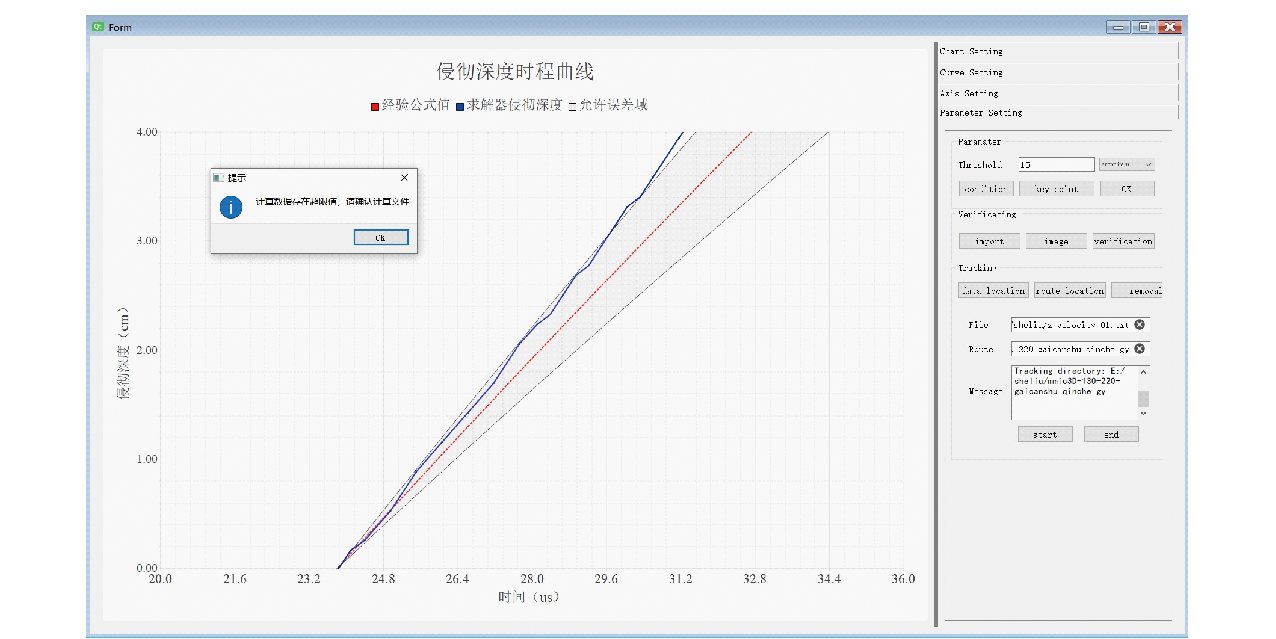Image resolution: width=1276 pixels, height=639 pixels.
Task: Open the Parameter Setting section
Action: tap(1057, 113)
